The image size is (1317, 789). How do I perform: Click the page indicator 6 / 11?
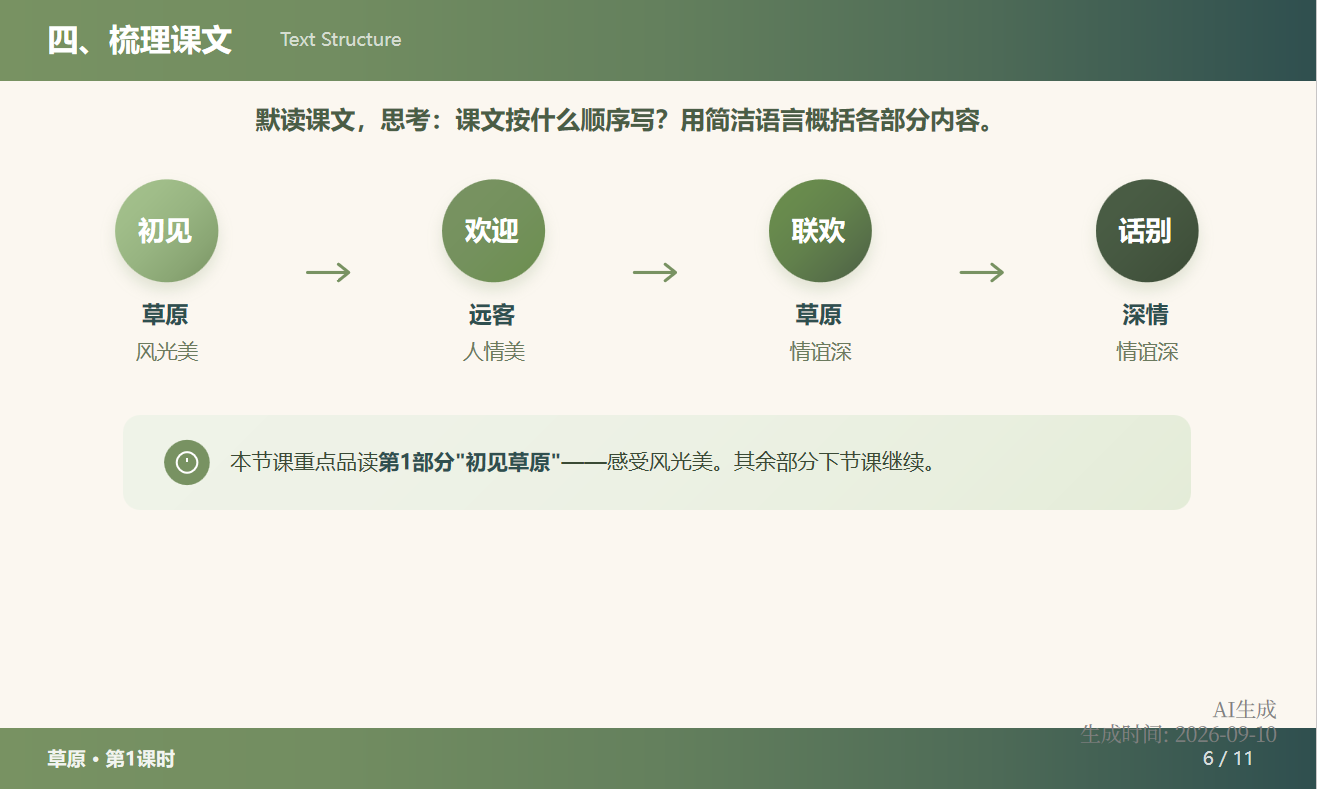coord(1228,759)
